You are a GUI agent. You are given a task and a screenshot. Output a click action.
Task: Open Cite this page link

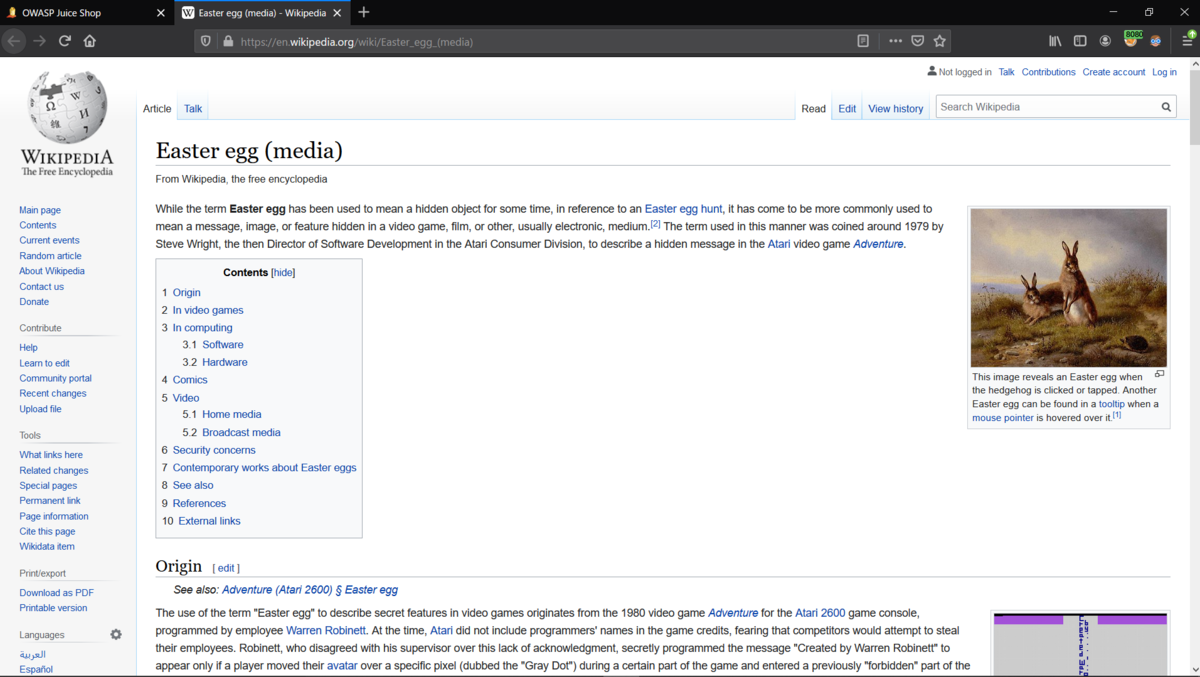coord(47,531)
